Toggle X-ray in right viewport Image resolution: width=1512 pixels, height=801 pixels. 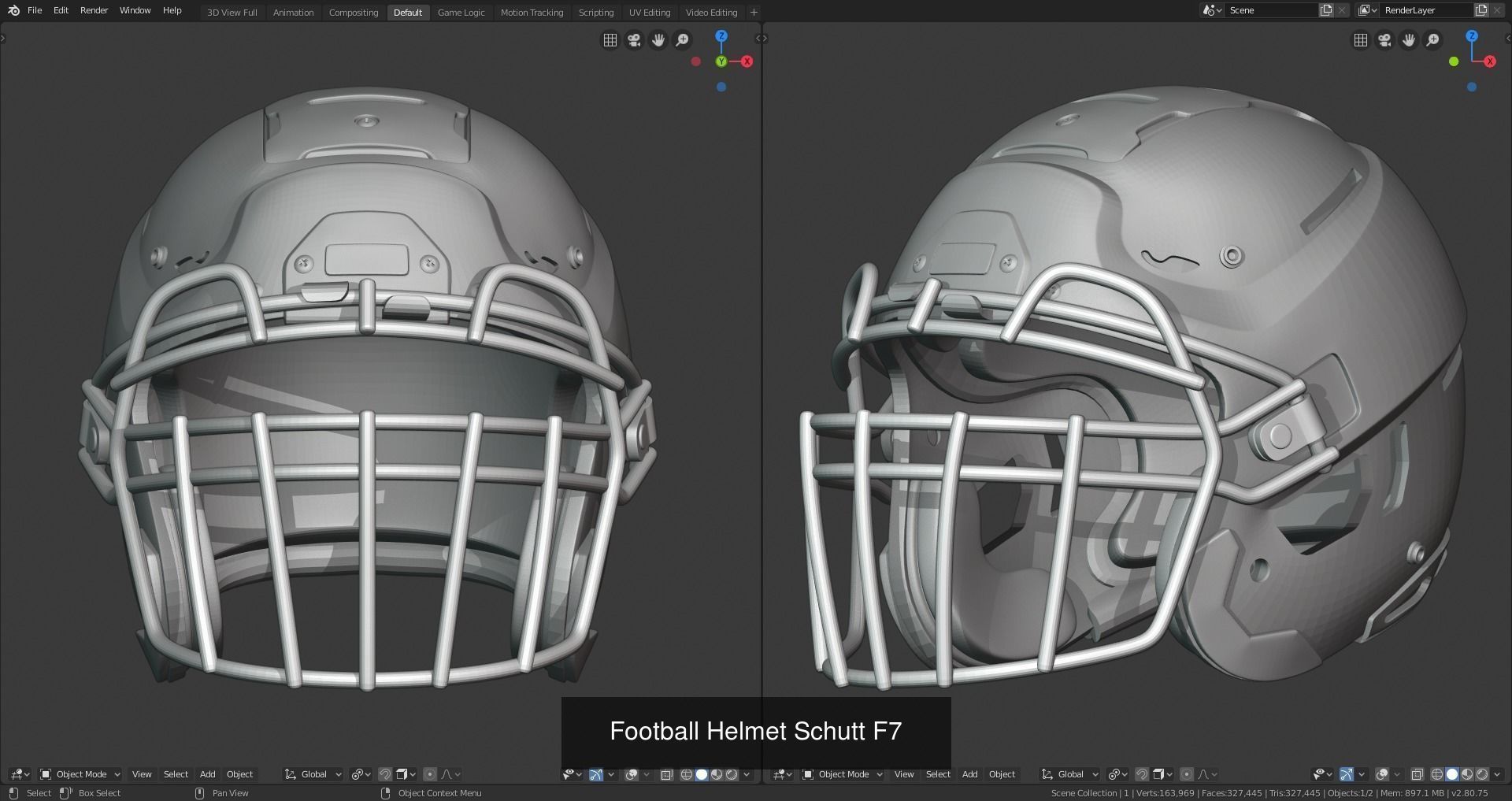pyautogui.click(x=1417, y=774)
